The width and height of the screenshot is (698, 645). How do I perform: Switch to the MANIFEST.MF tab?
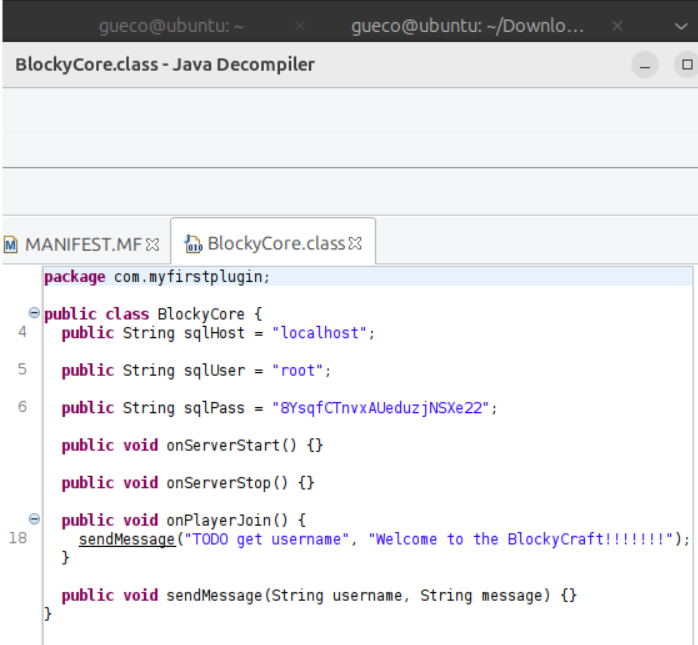82,244
